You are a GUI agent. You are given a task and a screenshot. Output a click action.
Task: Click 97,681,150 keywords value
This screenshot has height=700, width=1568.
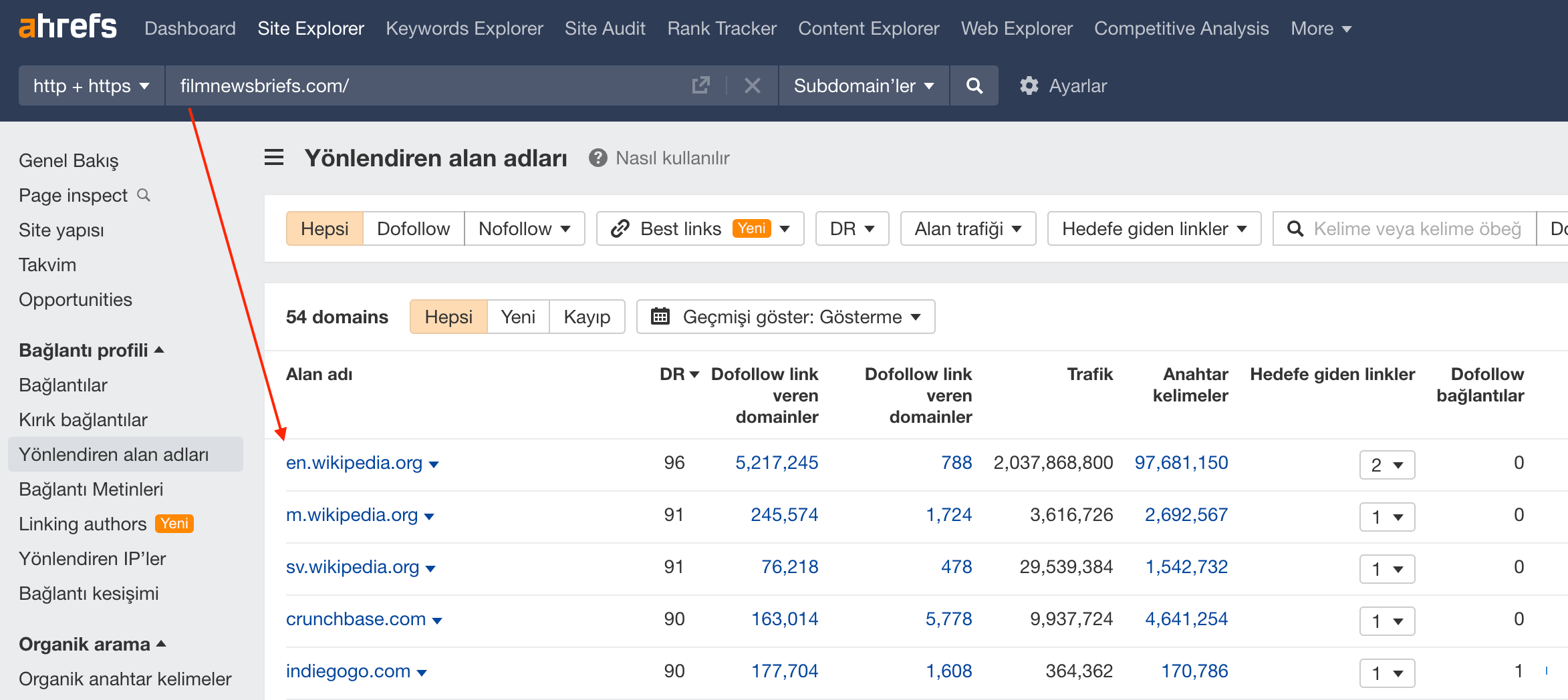pos(1181,462)
